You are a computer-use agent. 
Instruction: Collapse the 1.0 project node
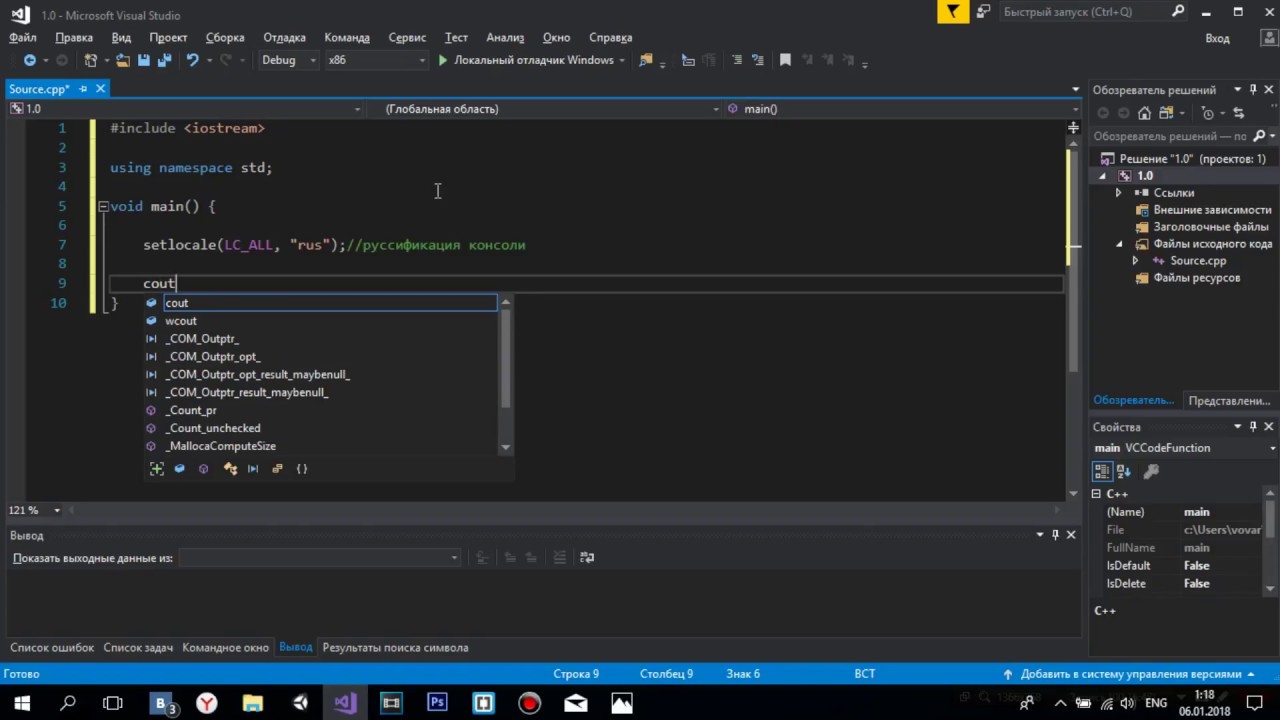pyautogui.click(x=1103, y=176)
